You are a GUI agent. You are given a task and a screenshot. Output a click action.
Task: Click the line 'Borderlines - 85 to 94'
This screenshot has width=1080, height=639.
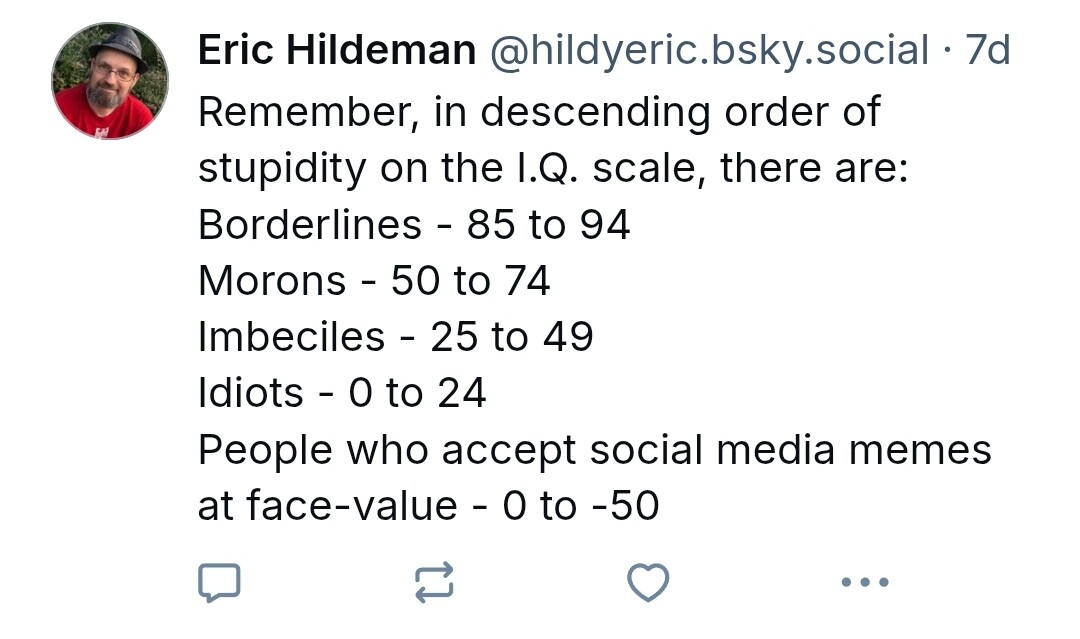click(x=414, y=224)
